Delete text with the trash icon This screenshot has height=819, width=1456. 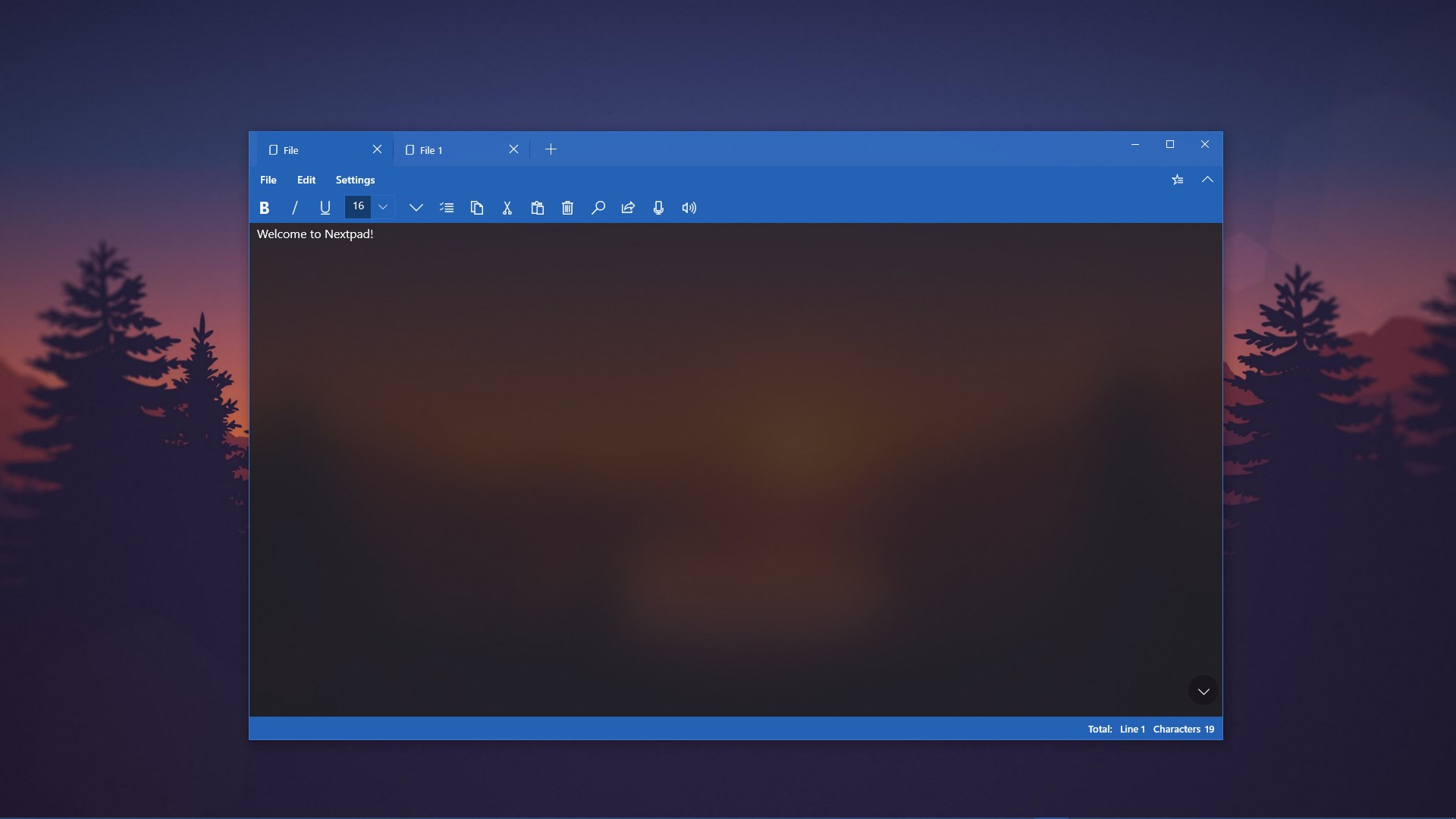pos(567,208)
